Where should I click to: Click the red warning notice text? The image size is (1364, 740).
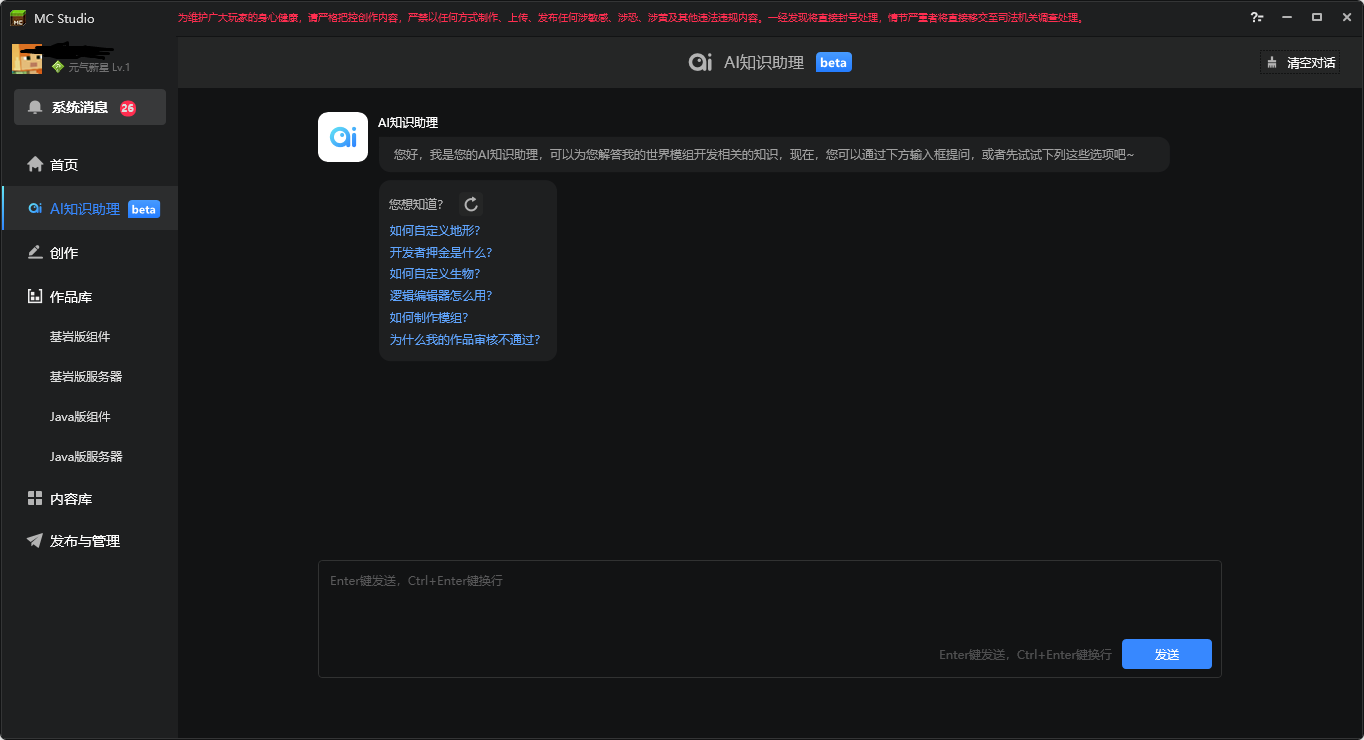(x=630, y=18)
